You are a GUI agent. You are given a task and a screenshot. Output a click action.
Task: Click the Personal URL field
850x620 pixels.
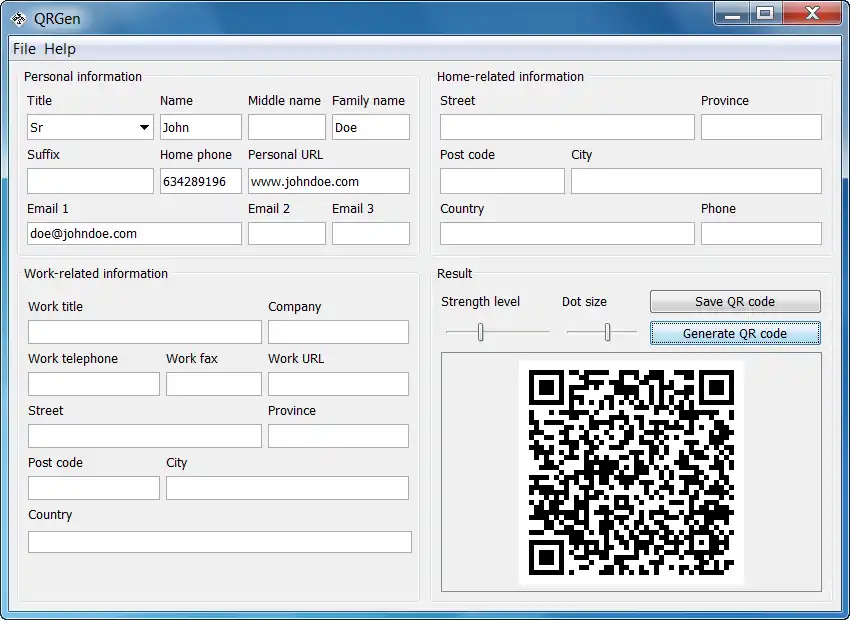329,181
